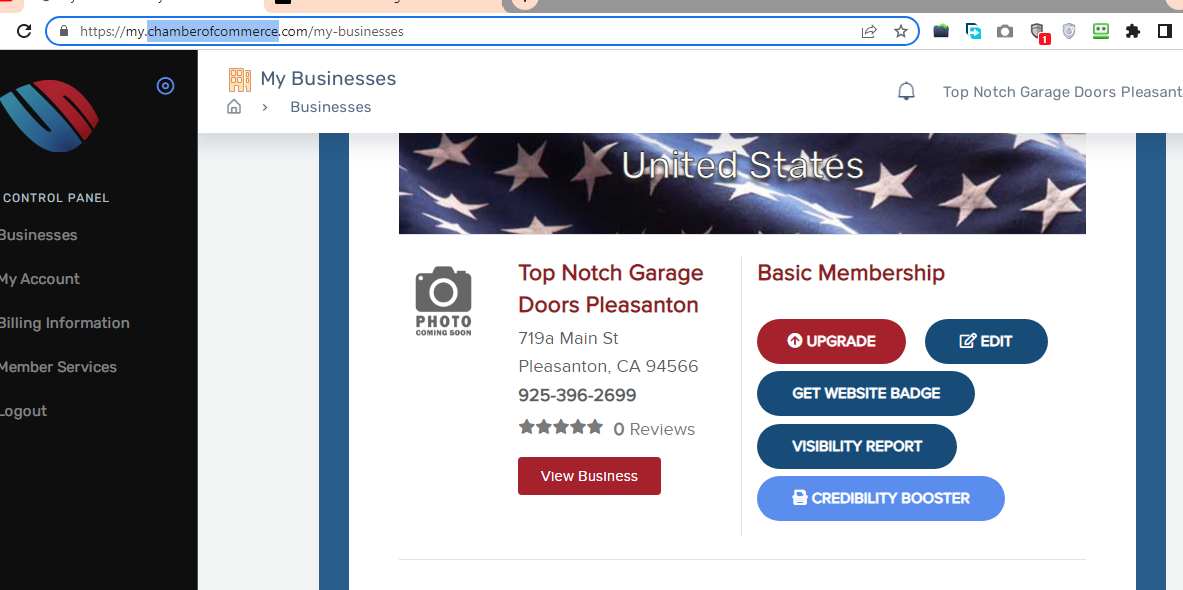The height and width of the screenshot is (590, 1183).
Task: Toggle the browser side panel icon
Action: [1164, 31]
